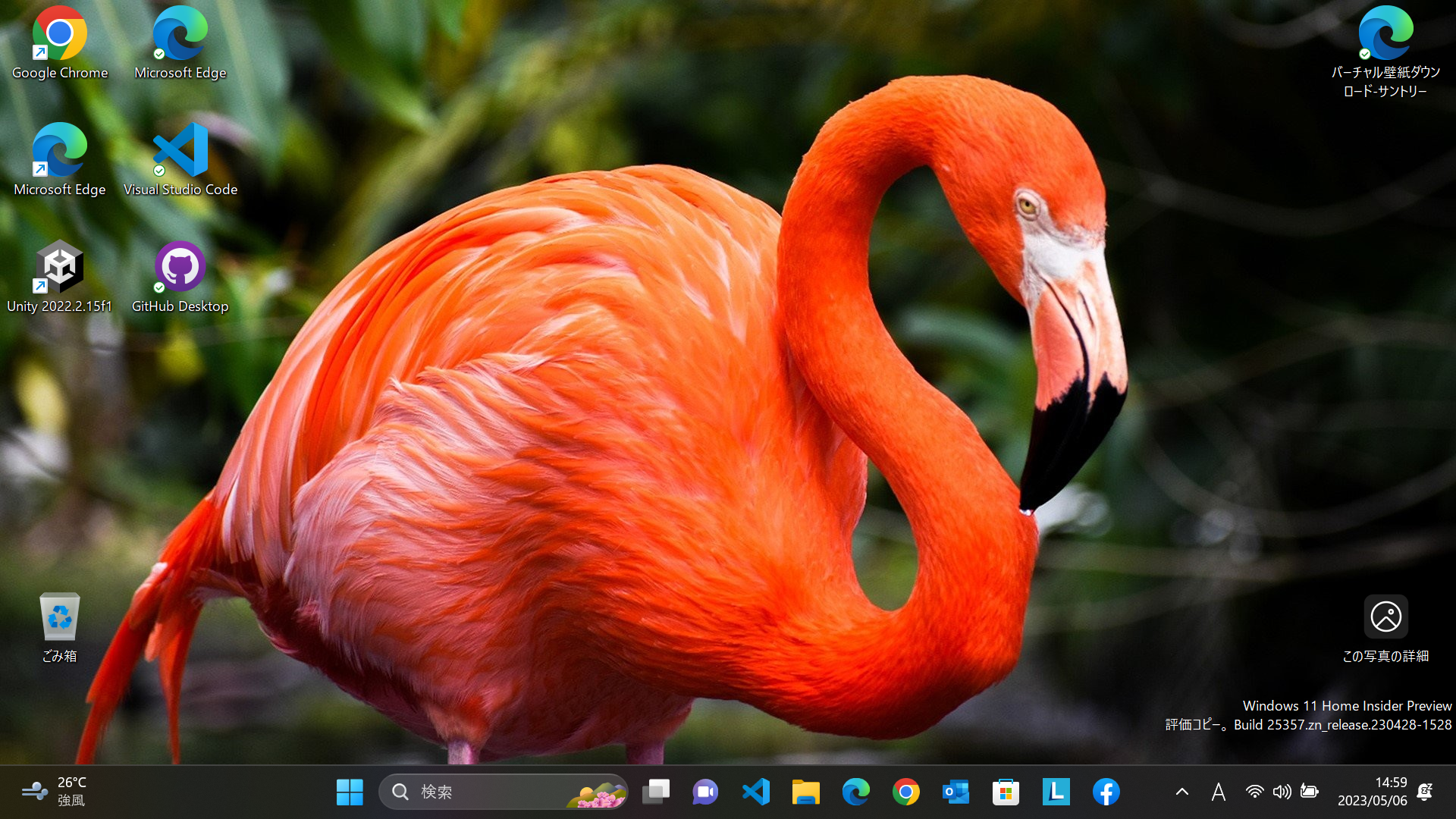Open Facebook from the taskbar
This screenshot has width=1456, height=819.
pyautogui.click(x=1106, y=792)
